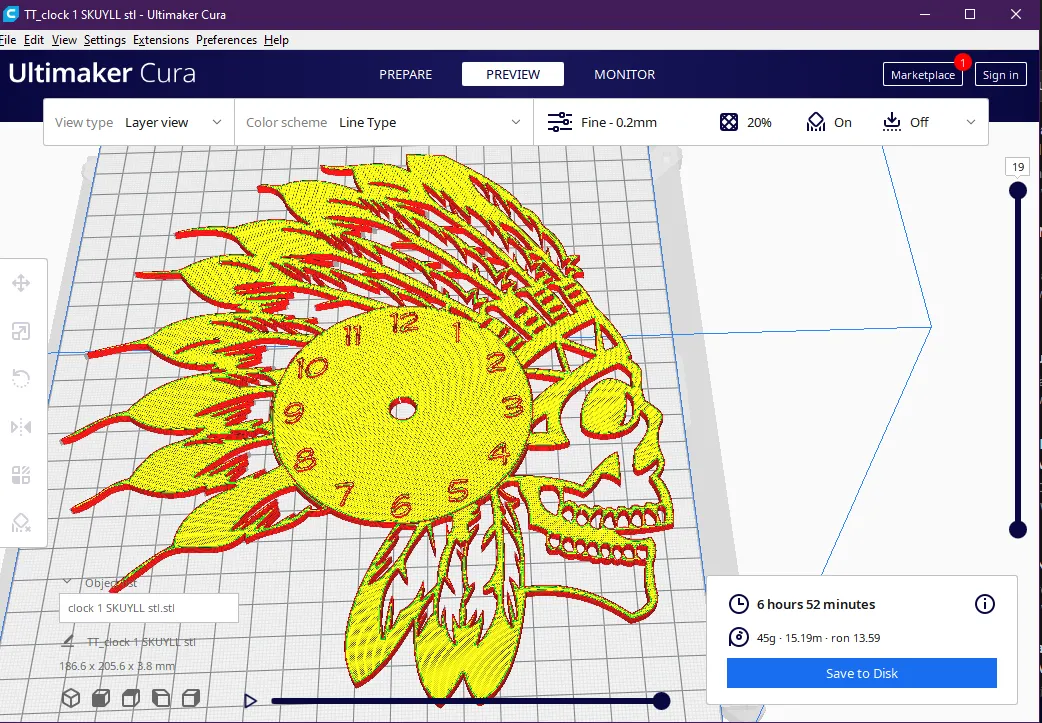Select the Rotate tool icon
The width and height of the screenshot is (1042, 723).
[x=21, y=379]
